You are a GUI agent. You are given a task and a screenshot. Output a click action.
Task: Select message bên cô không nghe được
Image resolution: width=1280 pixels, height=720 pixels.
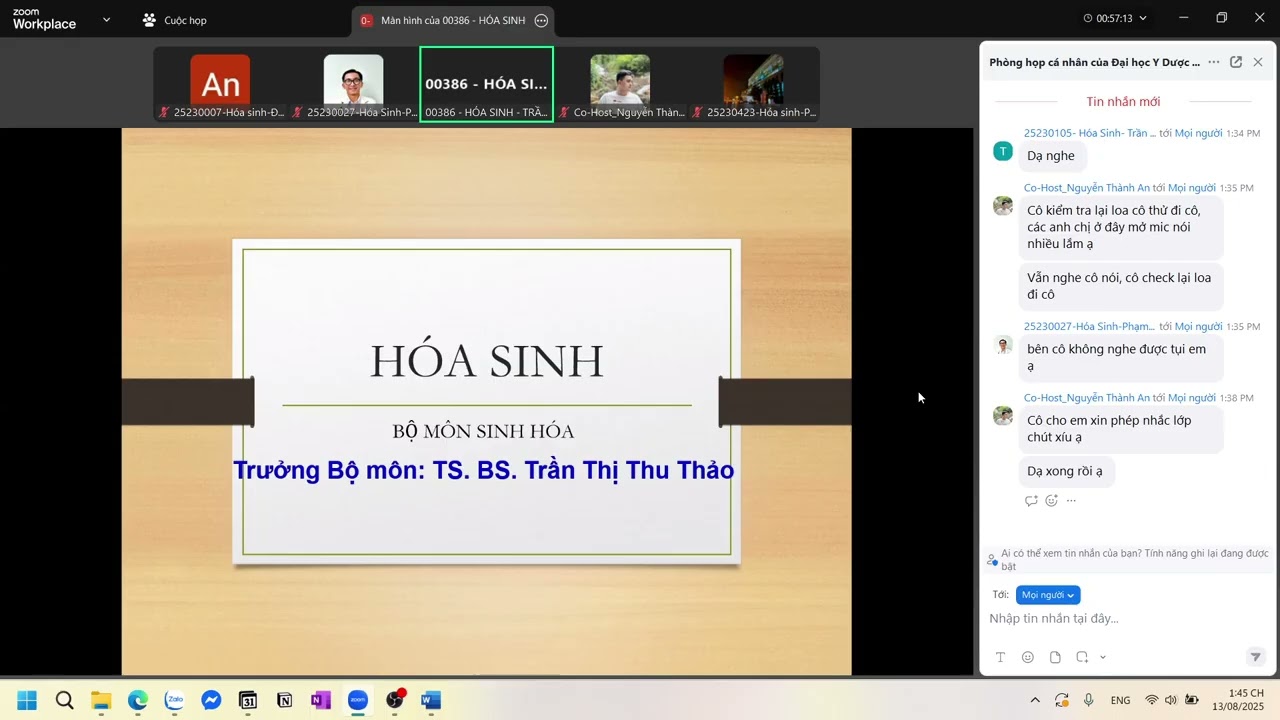coord(1121,358)
